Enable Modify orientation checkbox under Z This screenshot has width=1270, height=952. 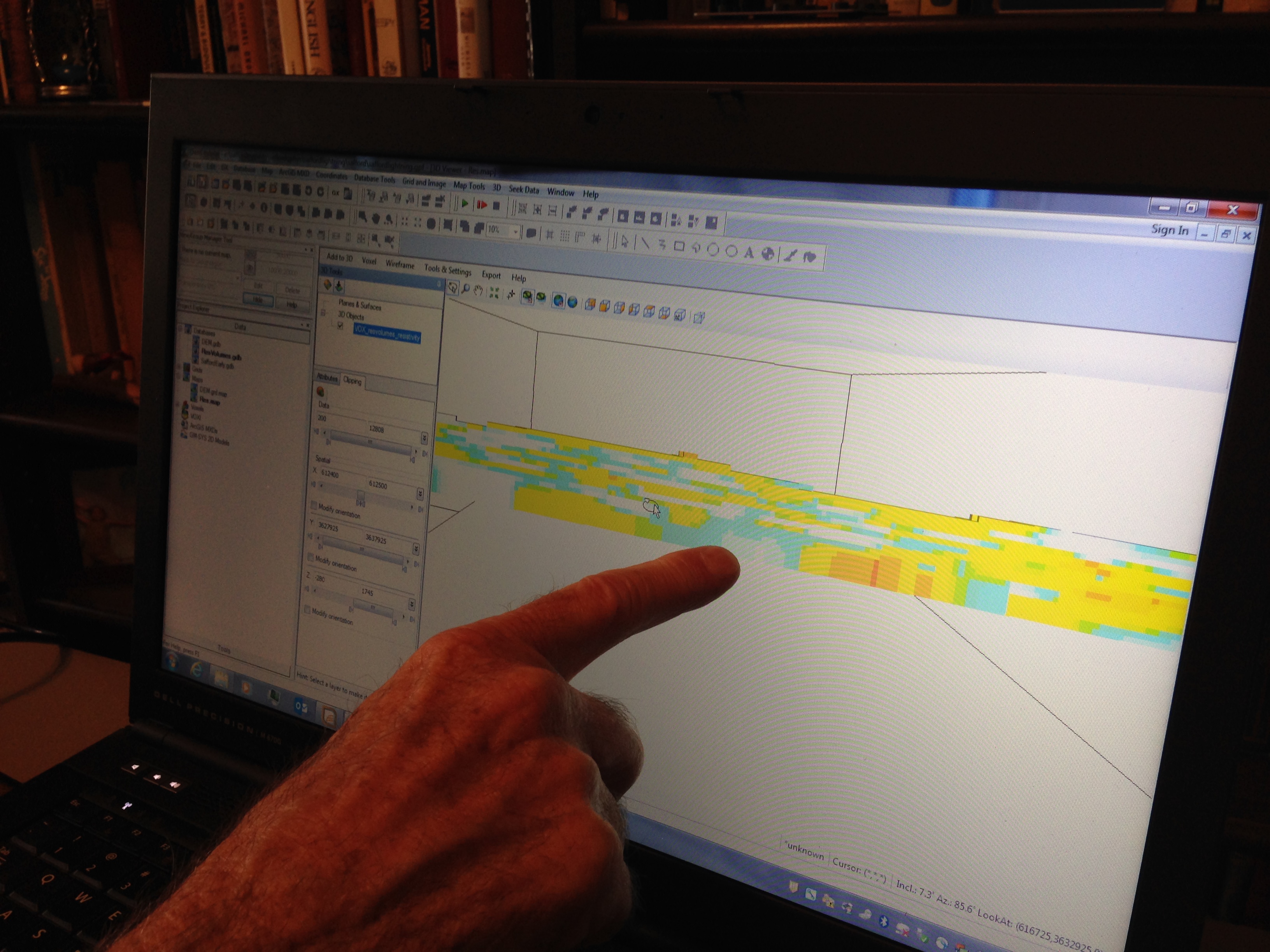pos(307,609)
